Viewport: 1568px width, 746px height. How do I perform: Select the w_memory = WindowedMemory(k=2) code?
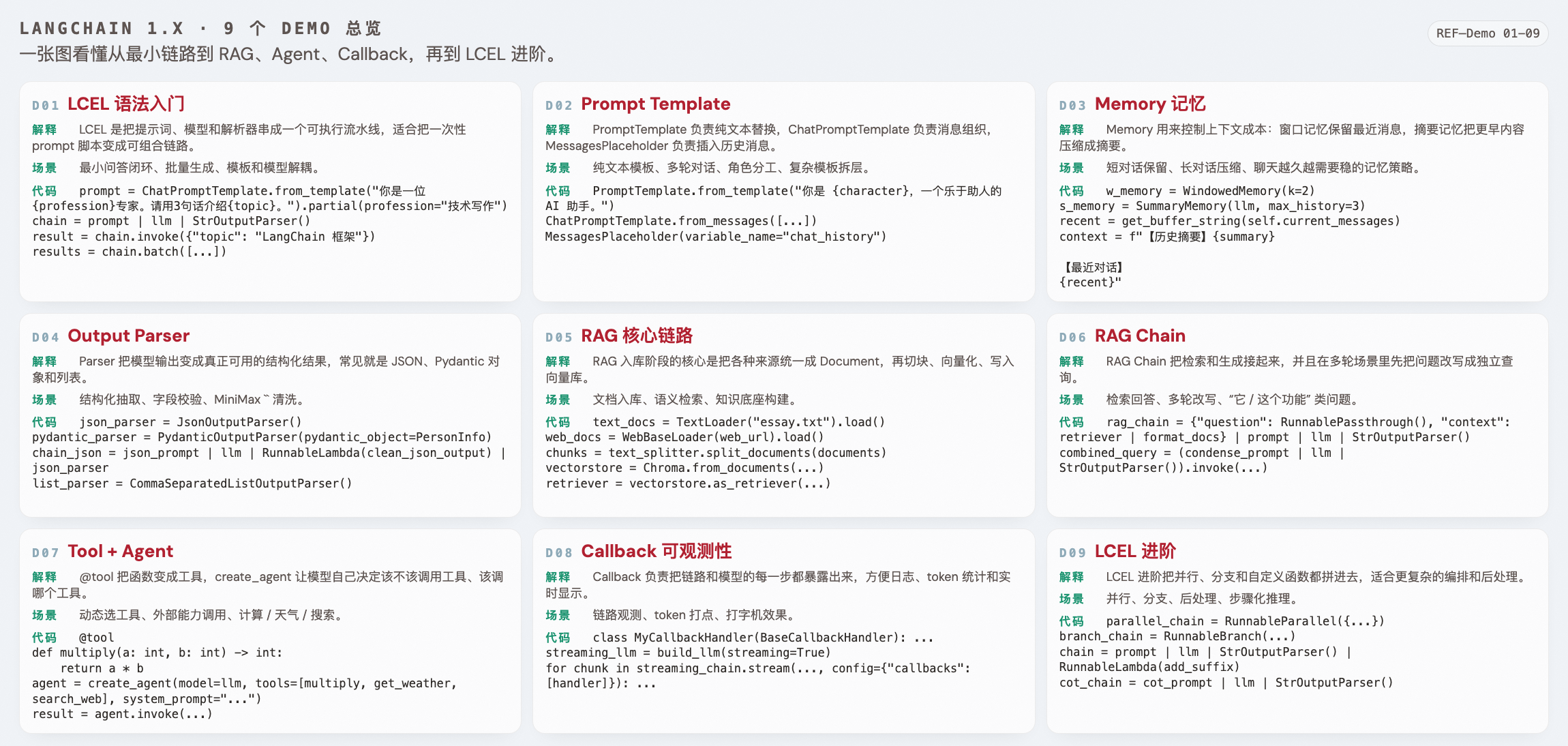(1210, 191)
